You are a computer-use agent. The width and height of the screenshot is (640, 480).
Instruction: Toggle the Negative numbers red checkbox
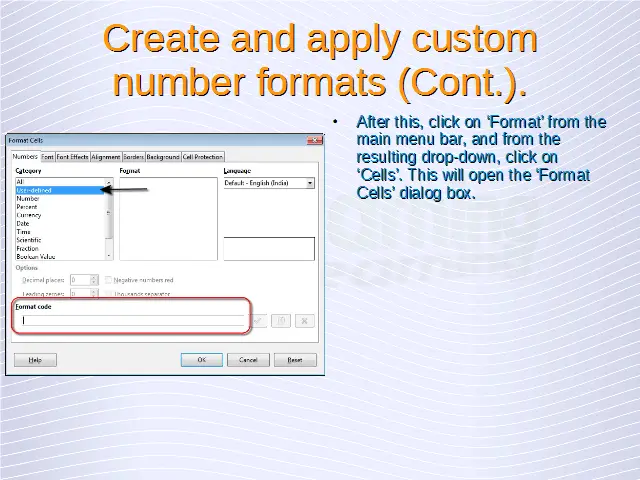tap(109, 280)
